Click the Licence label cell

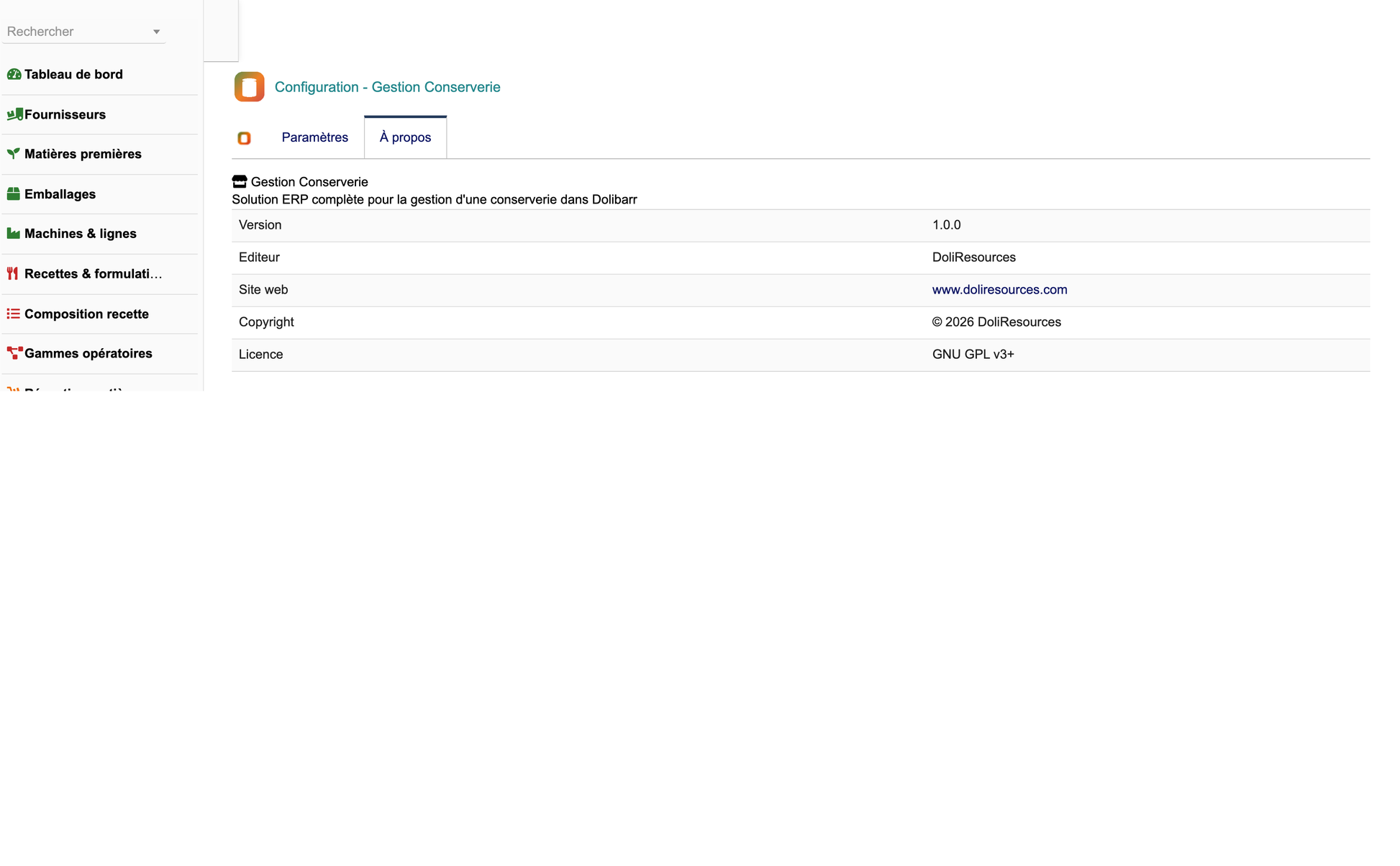pos(578,355)
